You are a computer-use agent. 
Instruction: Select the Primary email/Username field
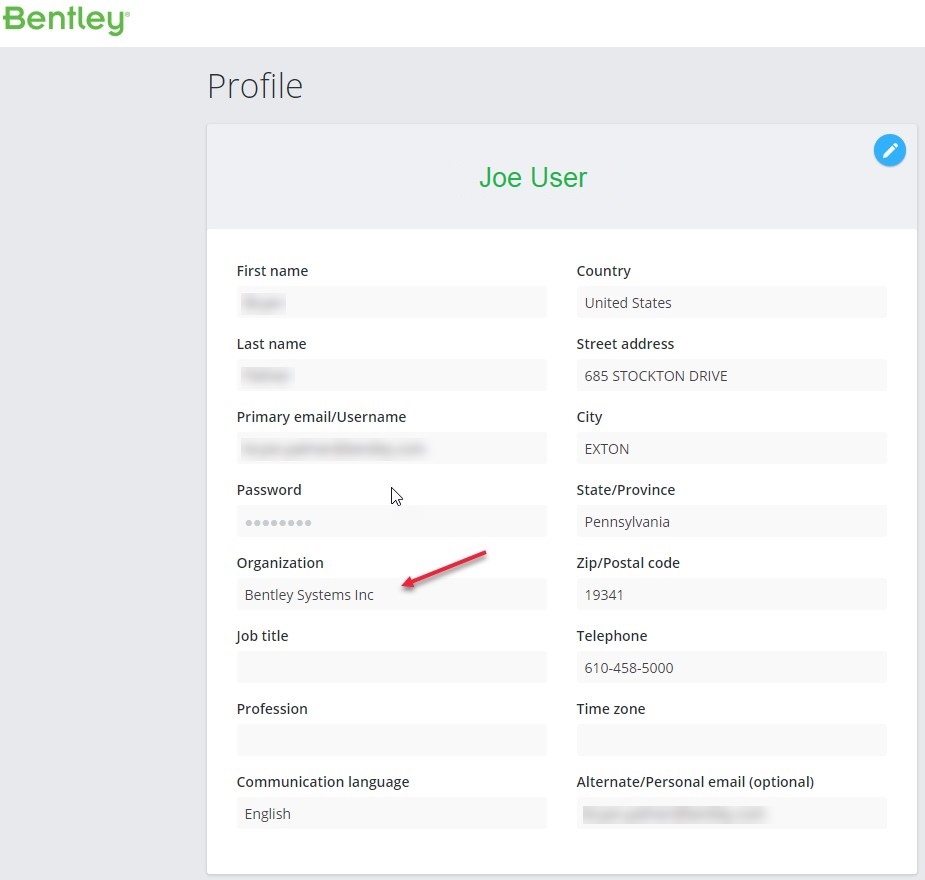(x=391, y=448)
